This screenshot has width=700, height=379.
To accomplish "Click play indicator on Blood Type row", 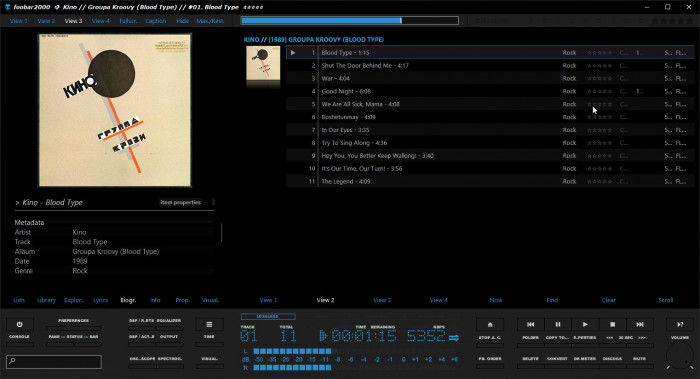I will click(x=293, y=53).
